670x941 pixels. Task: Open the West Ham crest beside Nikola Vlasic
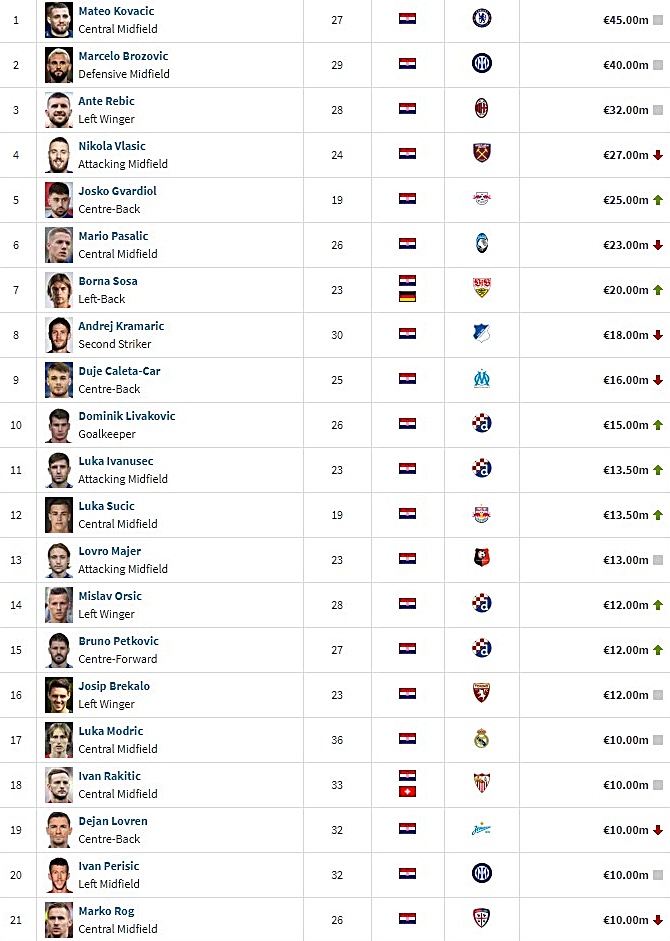pyautogui.click(x=481, y=154)
